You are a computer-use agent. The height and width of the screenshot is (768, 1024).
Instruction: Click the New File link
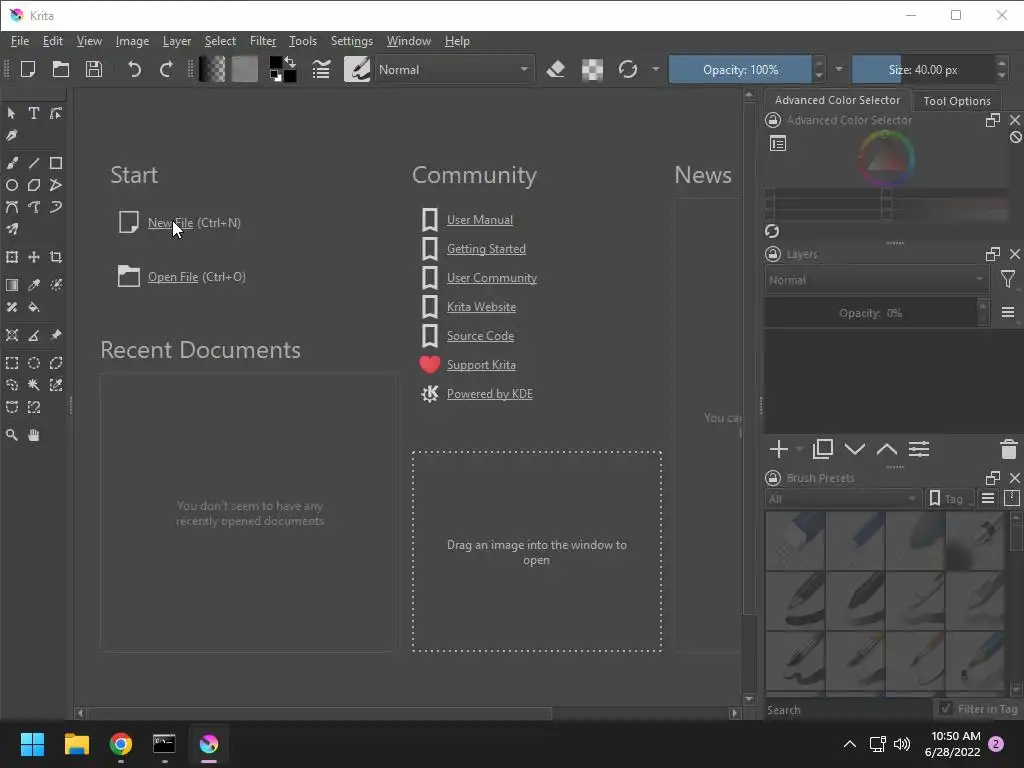[x=170, y=223]
